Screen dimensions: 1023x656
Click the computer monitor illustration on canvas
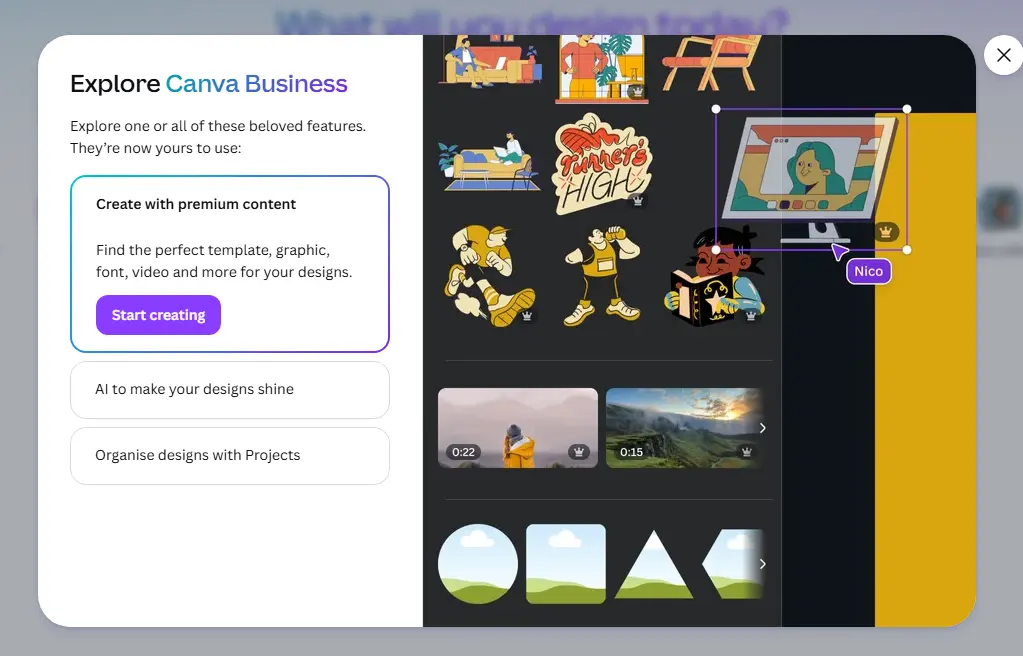811,178
